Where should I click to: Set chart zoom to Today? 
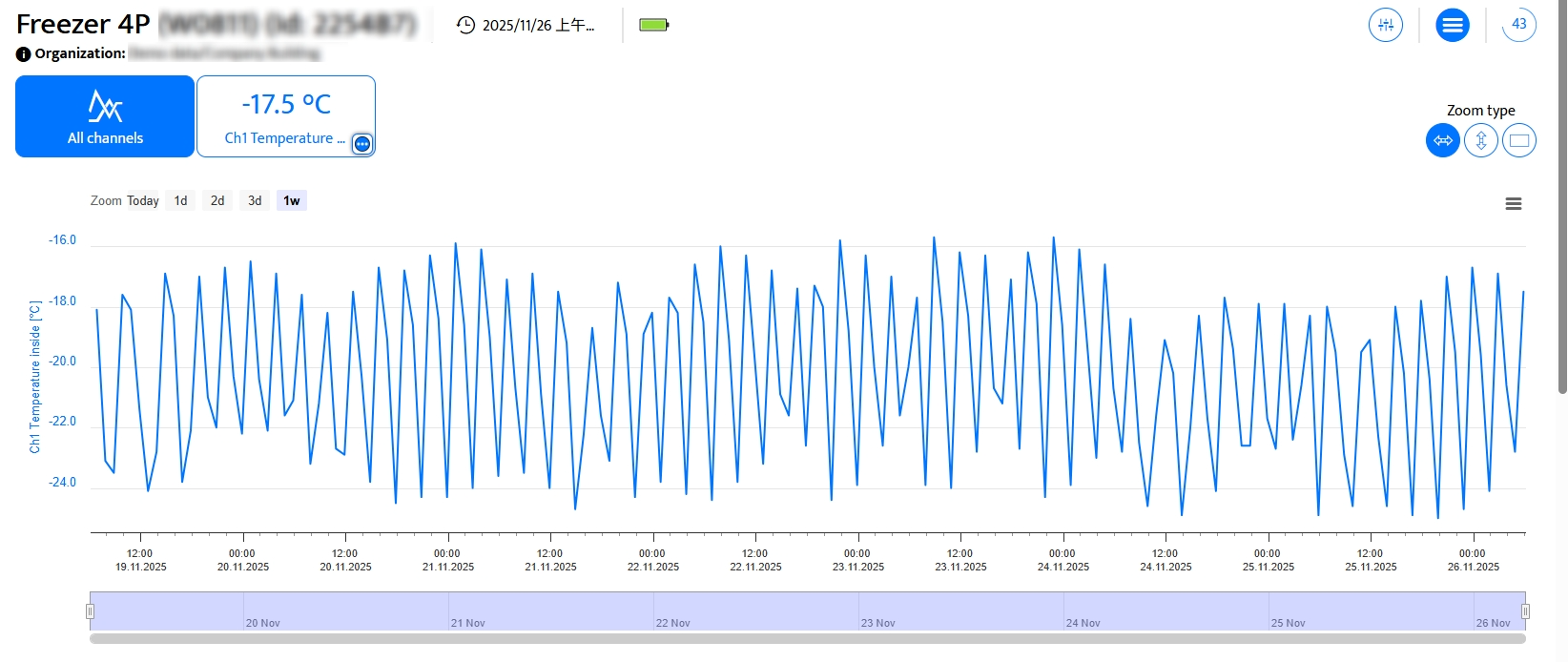point(143,201)
